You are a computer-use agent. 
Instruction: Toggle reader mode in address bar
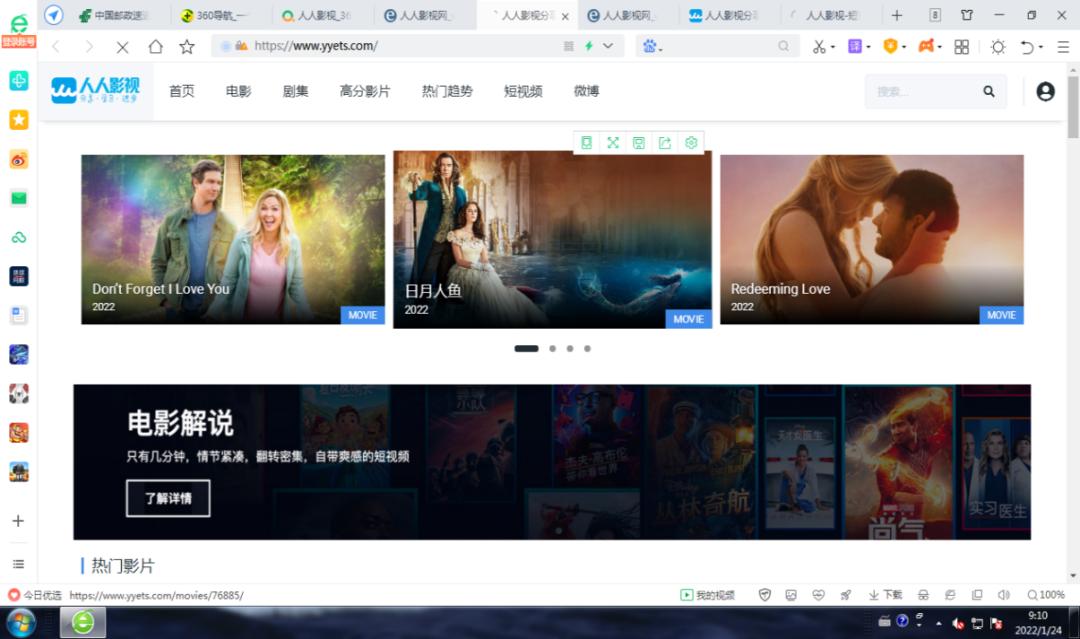point(568,46)
